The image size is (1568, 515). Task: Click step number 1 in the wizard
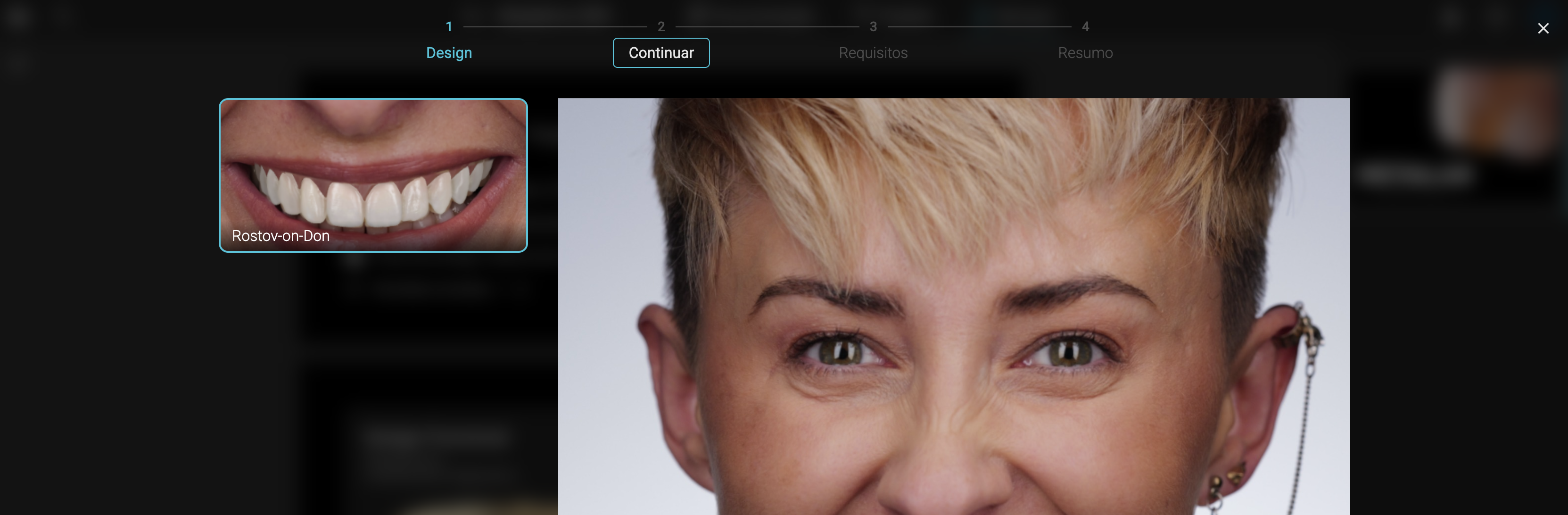(449, 26)
